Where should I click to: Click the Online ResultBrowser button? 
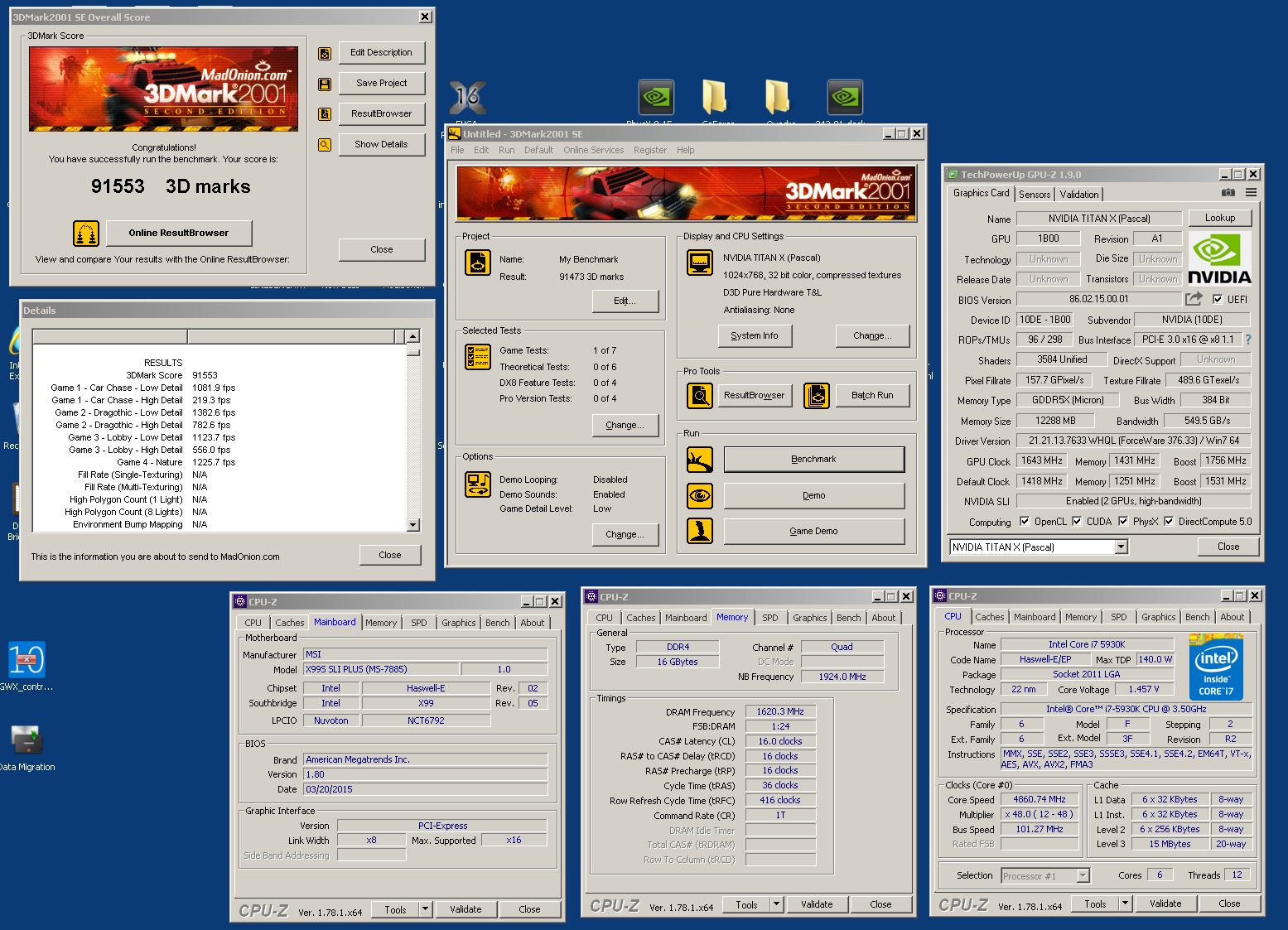coord(179,233)
